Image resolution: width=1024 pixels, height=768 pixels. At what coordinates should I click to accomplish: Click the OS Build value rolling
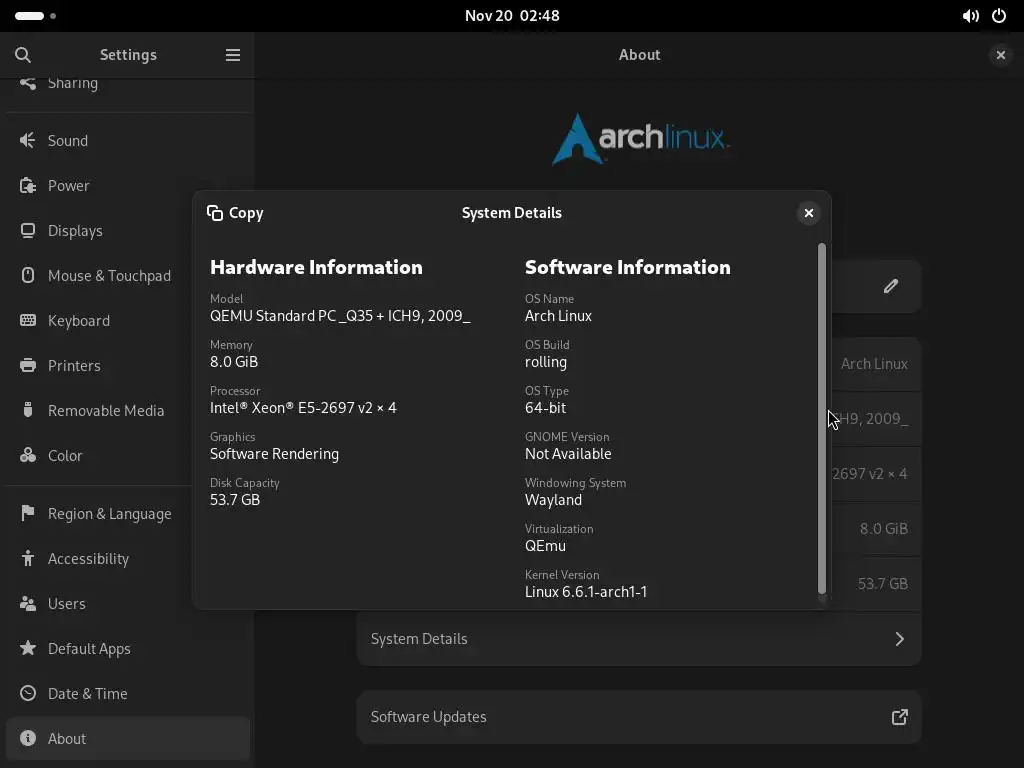[546, 362]
